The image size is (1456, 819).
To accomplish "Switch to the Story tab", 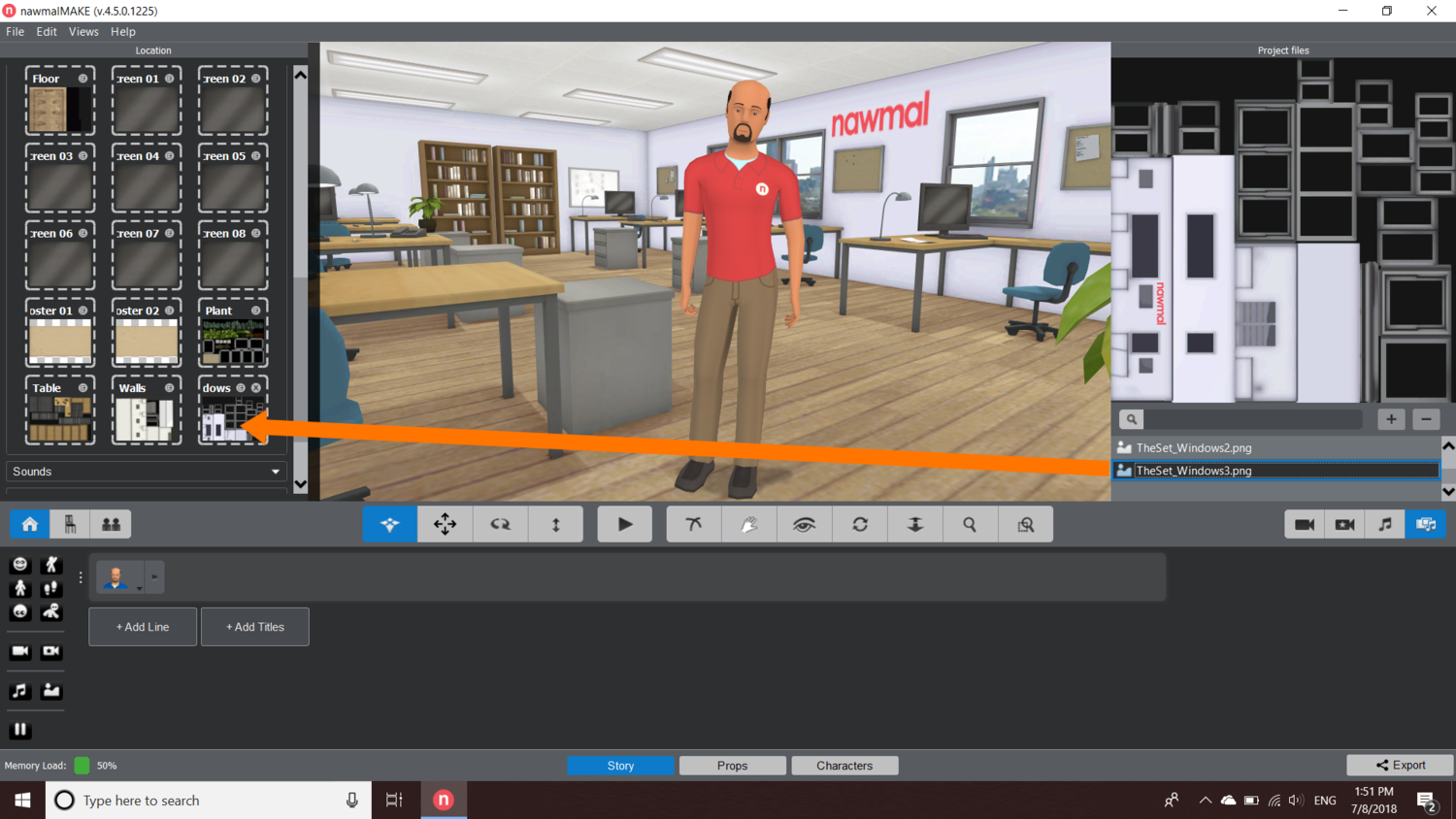I will click(x=620, y=766).
